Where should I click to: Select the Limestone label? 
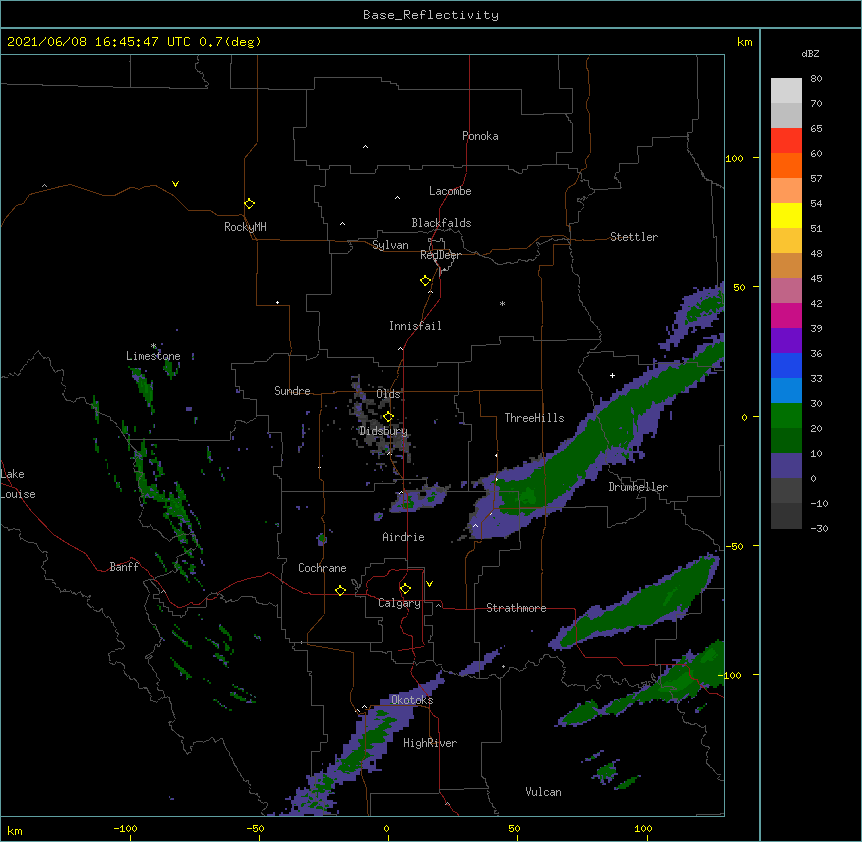coord(153,356)
